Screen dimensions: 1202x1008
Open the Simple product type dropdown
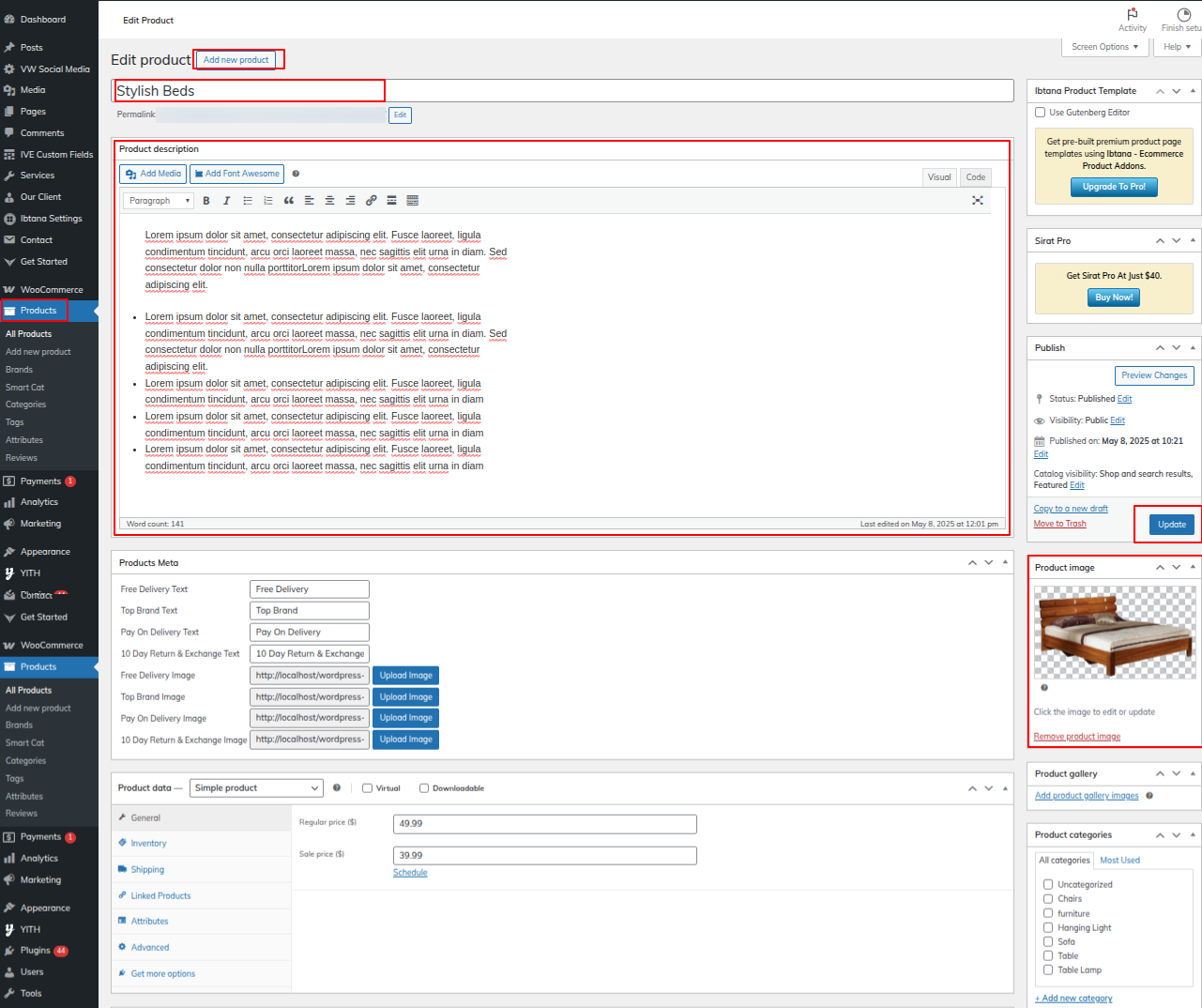[256, 788]
